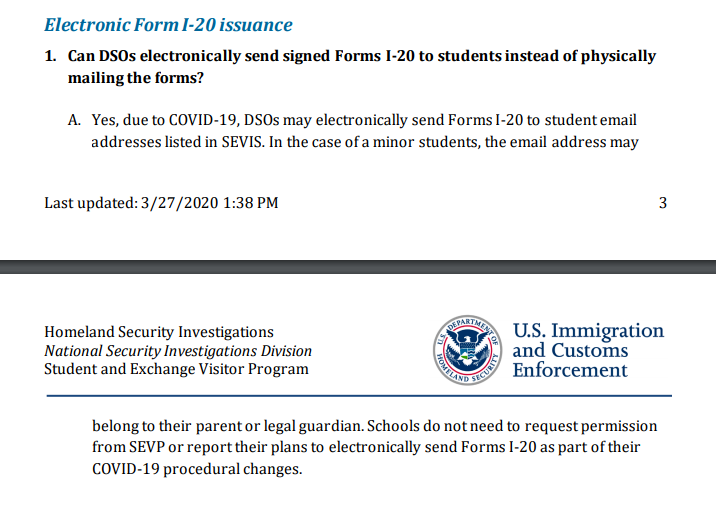Click 'National Security Investigations Division' italic text
This screenshot has width=716, height=506.
[178, 351]
